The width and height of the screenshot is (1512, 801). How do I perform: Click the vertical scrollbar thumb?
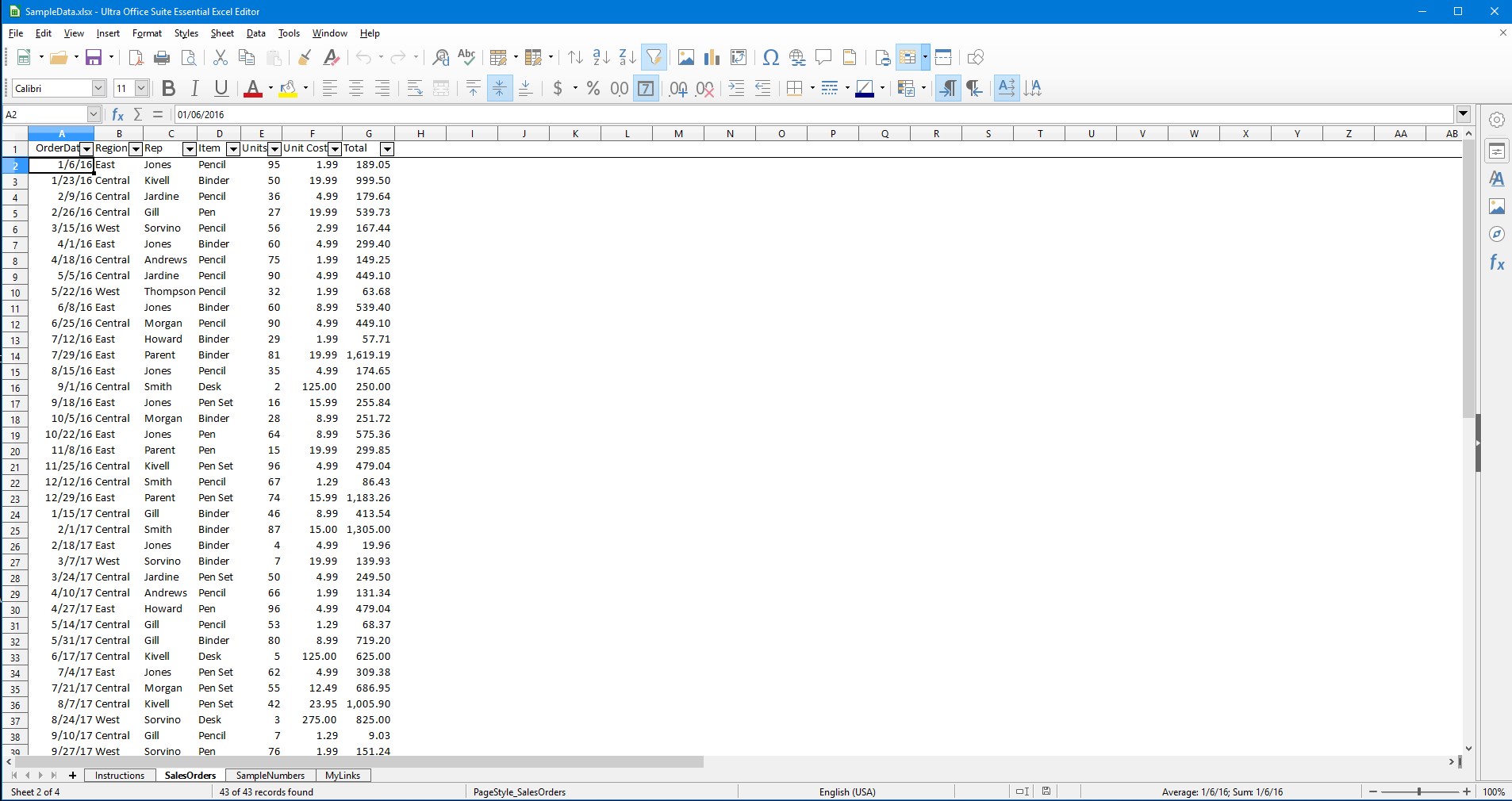tap(1468, 279)
